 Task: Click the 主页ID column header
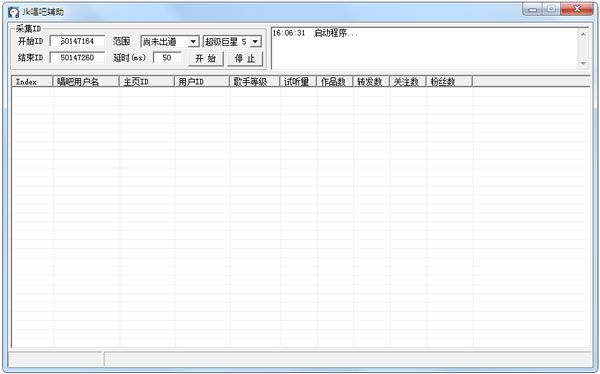tap(147, 82)
